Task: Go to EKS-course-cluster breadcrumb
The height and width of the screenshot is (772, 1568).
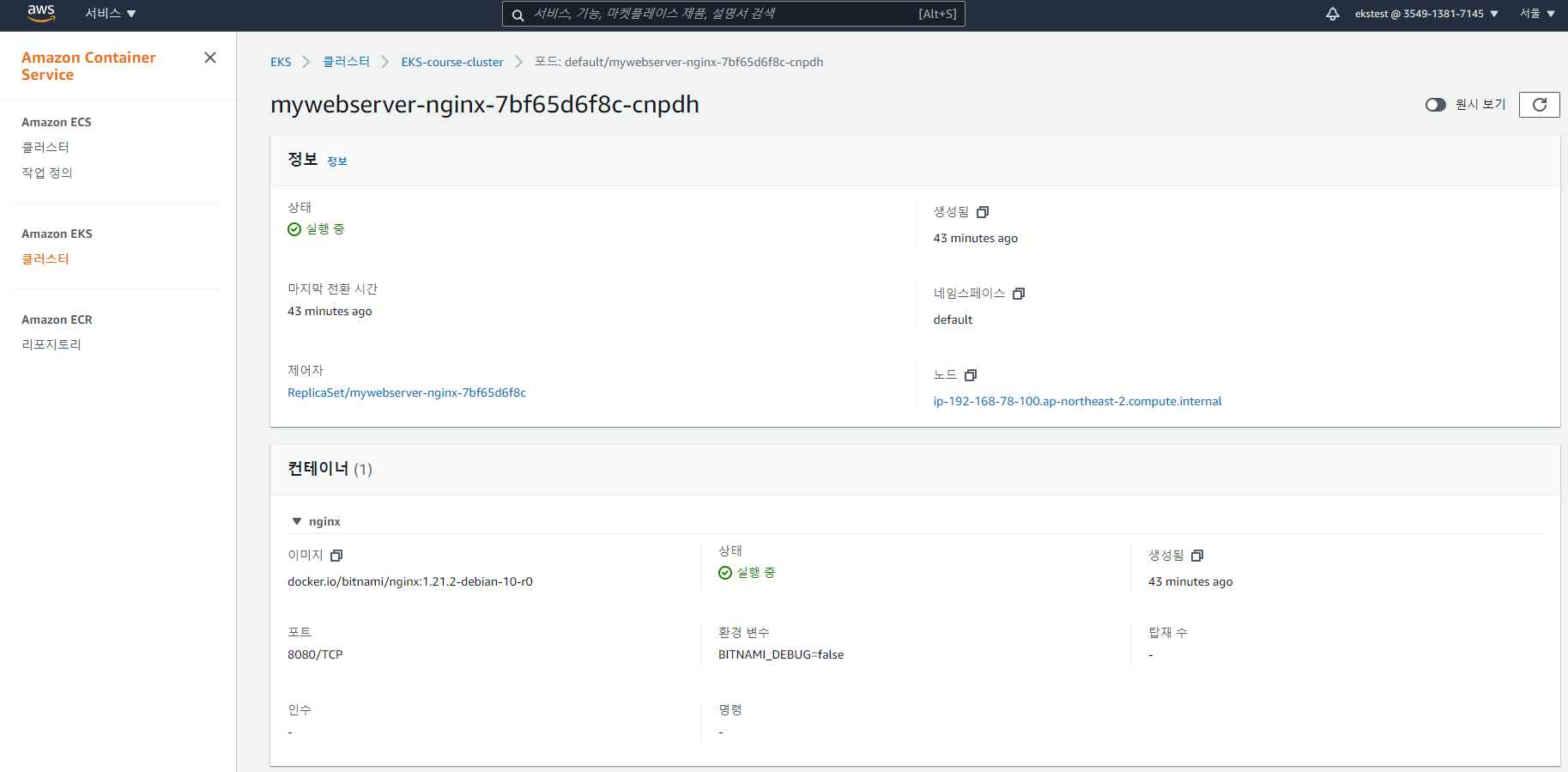Action: [452, 62]
